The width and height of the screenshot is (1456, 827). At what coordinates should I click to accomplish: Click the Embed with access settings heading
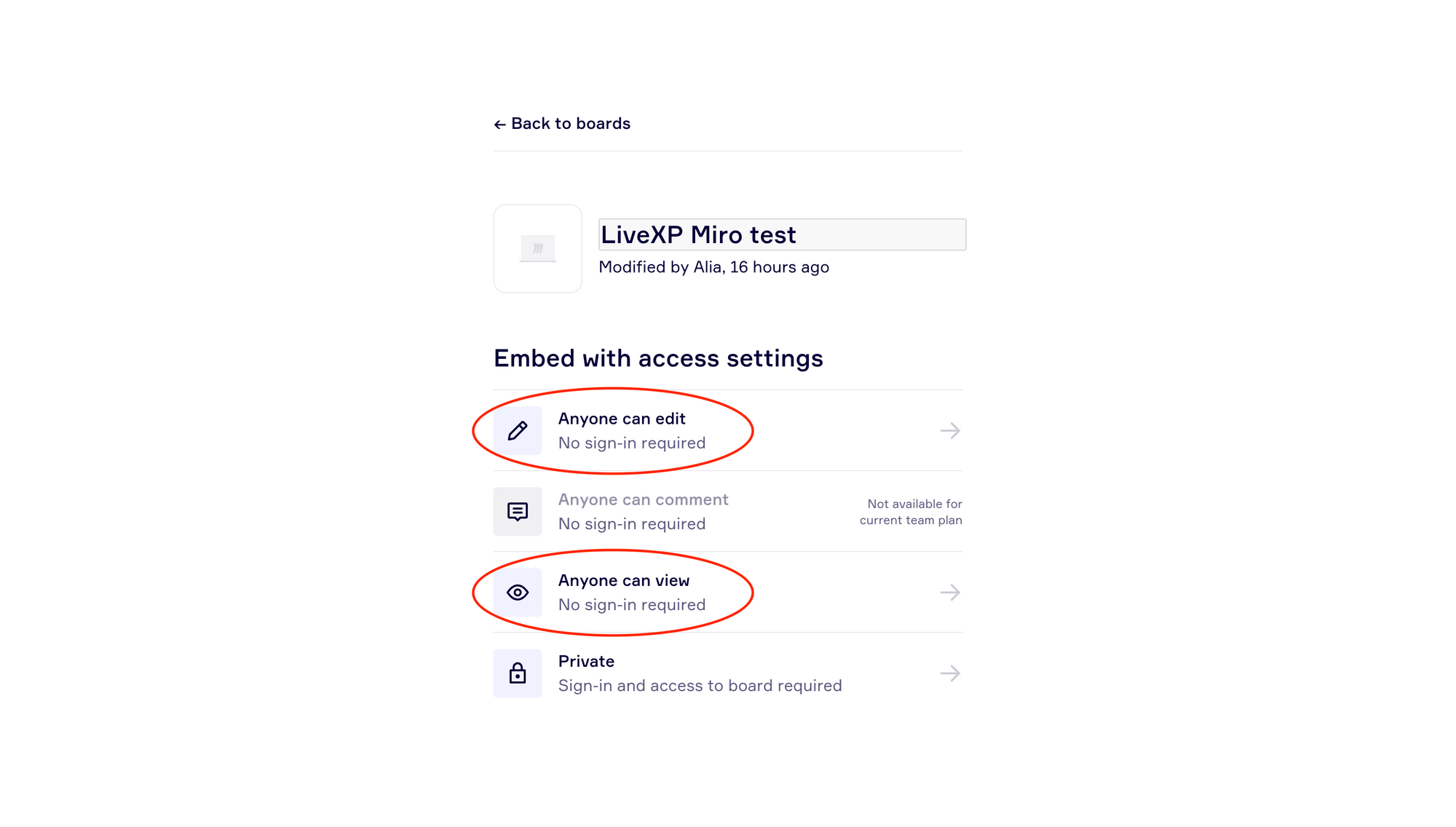659,358
